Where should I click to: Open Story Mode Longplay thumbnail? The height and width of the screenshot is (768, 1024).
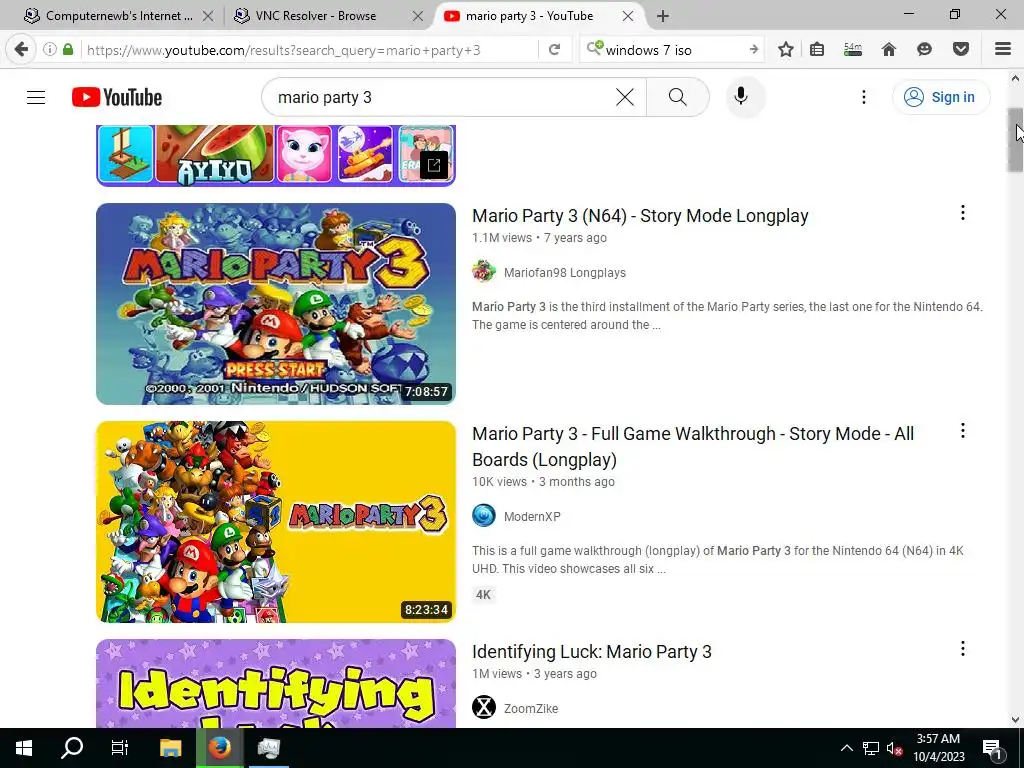276,304
